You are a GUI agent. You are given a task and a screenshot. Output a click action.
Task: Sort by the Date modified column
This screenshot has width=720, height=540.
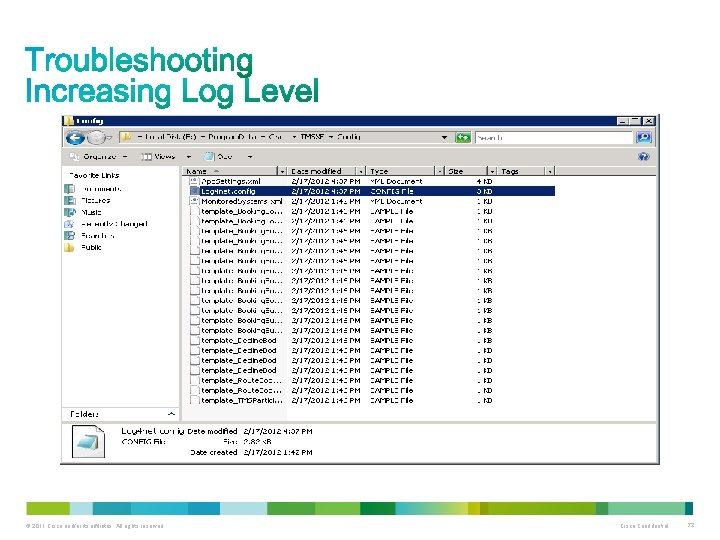click(322, 171)
